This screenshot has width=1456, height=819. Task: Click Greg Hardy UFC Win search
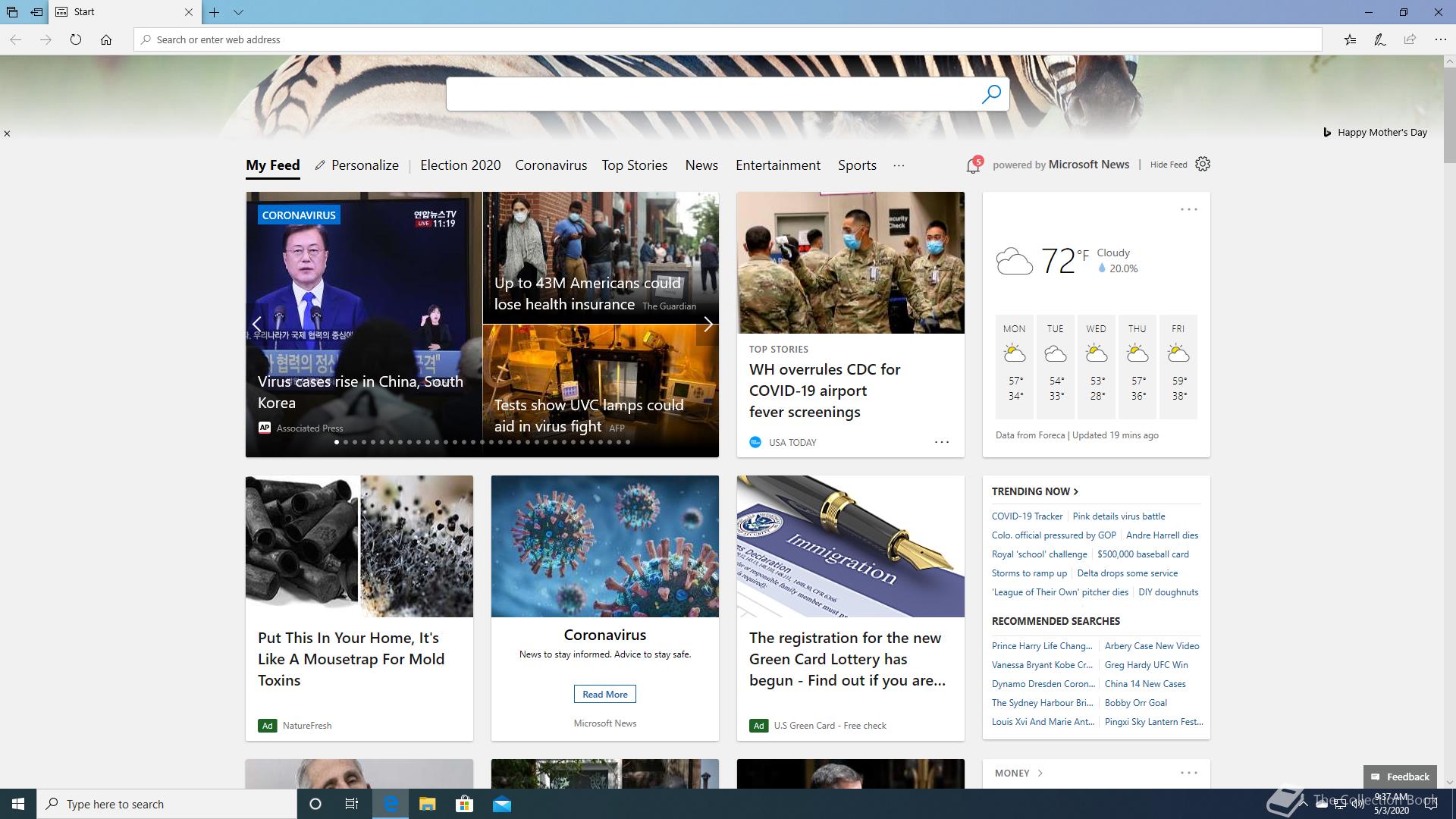[1146, 665]
